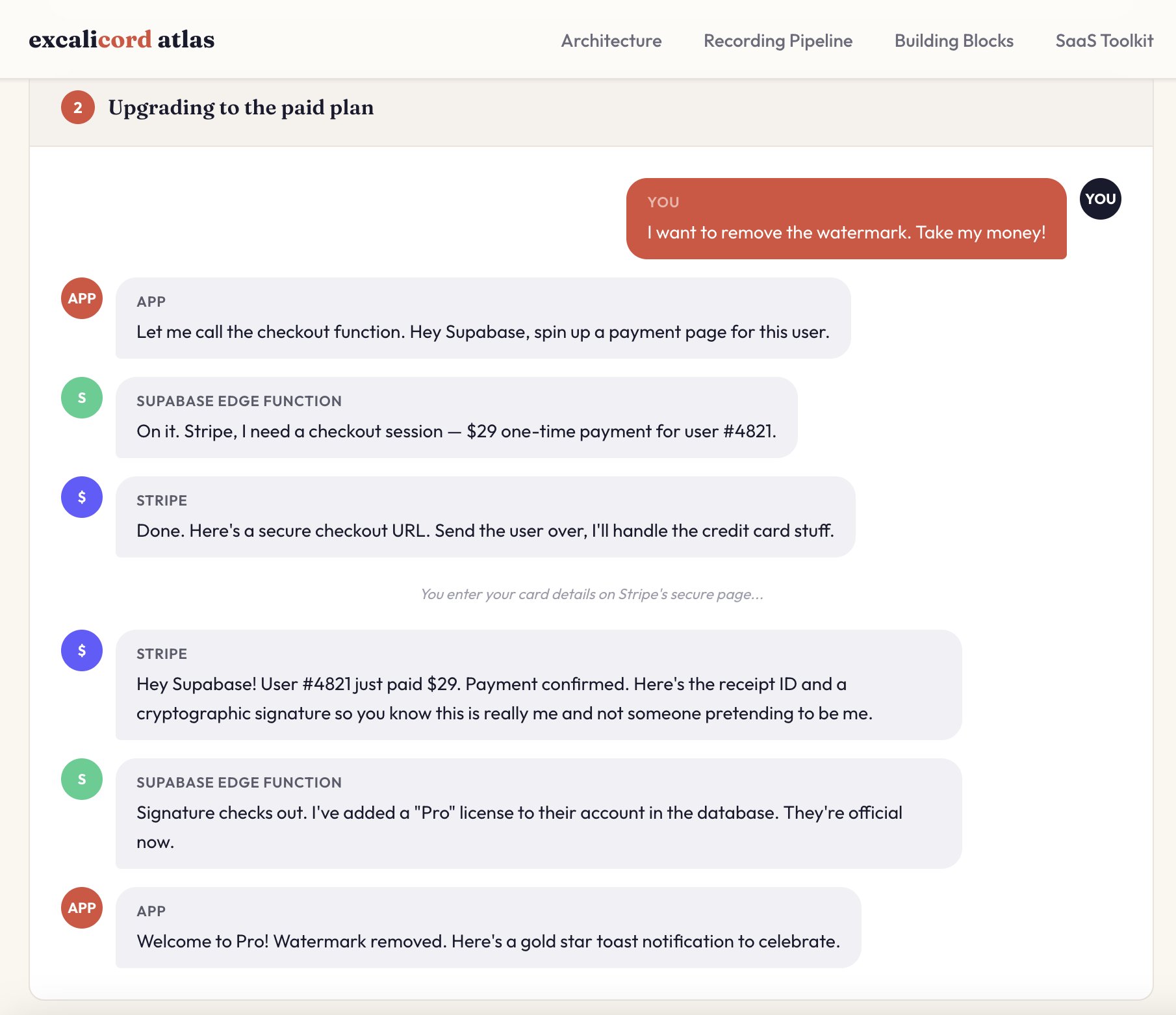Open the Architecture page
Viewport: 1176px width, 1015px height.
tap(610, 40)
